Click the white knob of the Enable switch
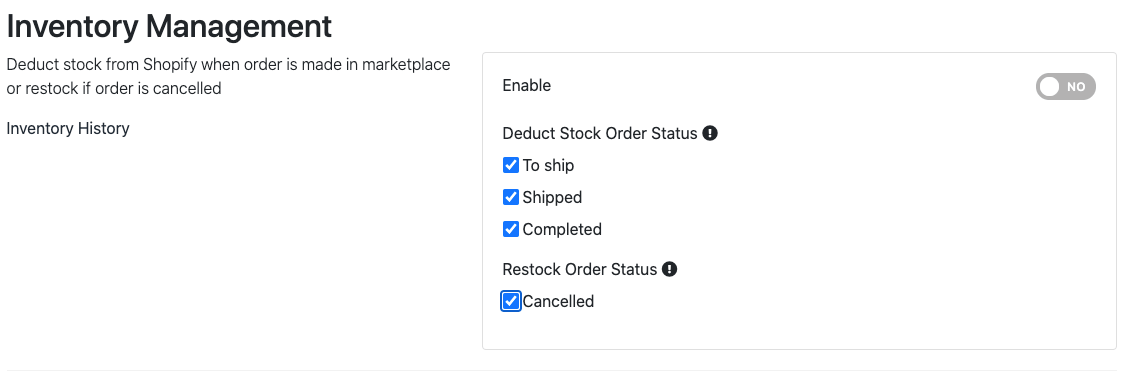 click(1049, 87)
